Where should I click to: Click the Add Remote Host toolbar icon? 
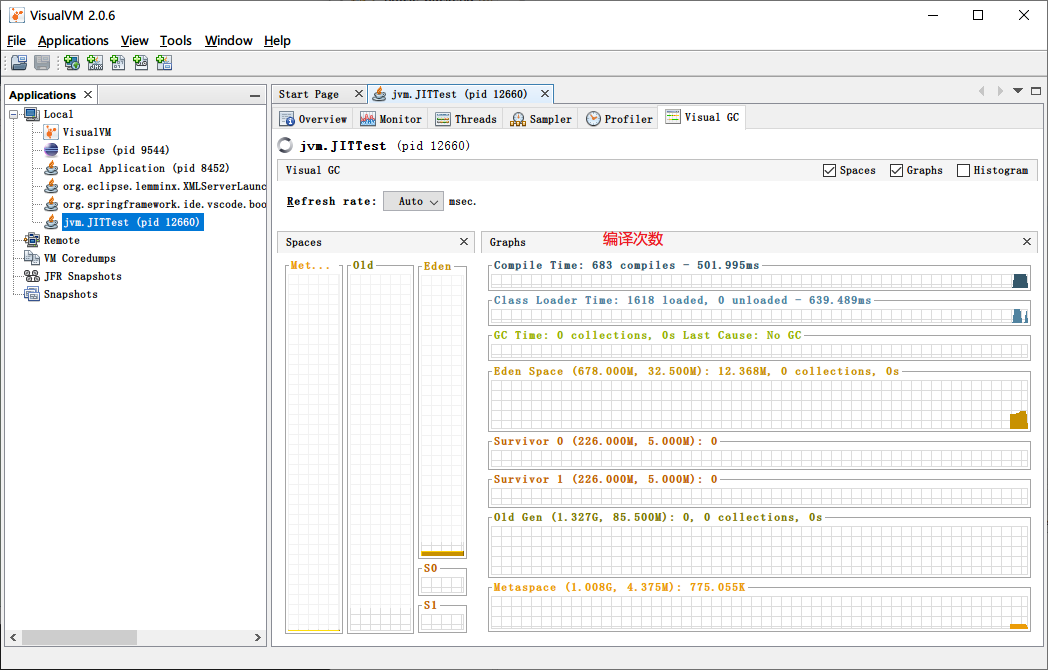(72, 63)
